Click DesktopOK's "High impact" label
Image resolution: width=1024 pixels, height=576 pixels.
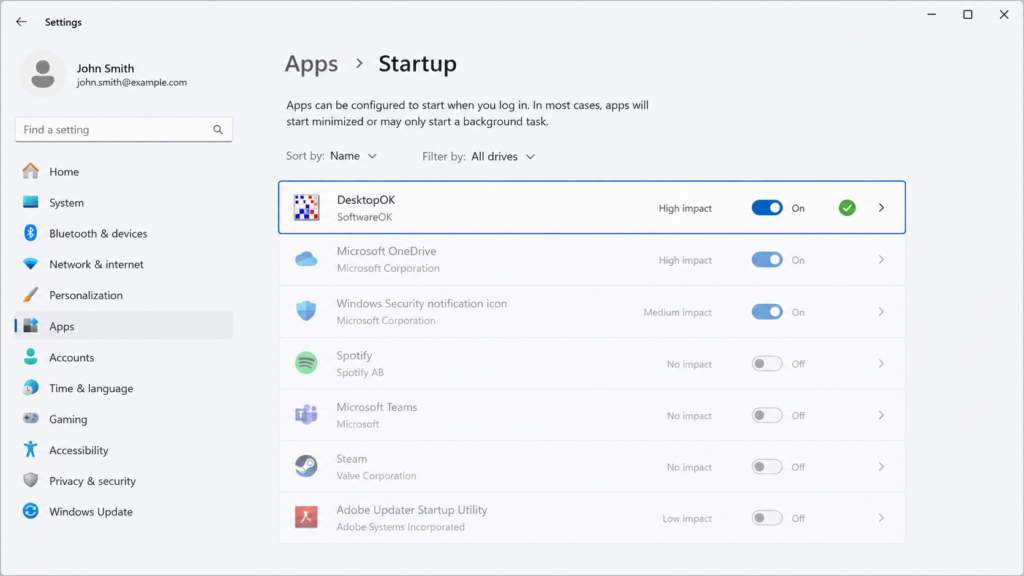tap(685, 208)
